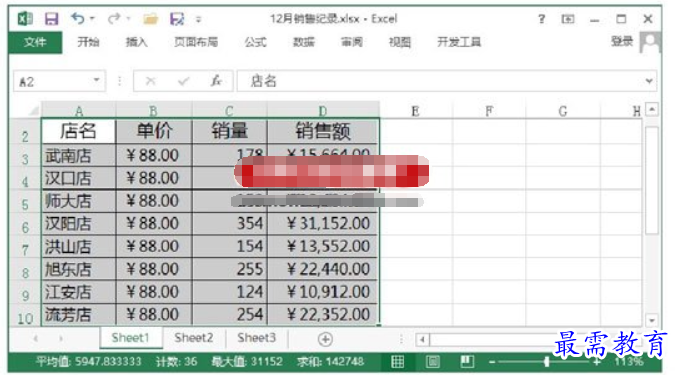Click the open folder icon in quick access
The width and height of the screenshot is (676, 375).
[x=150, y=19]
